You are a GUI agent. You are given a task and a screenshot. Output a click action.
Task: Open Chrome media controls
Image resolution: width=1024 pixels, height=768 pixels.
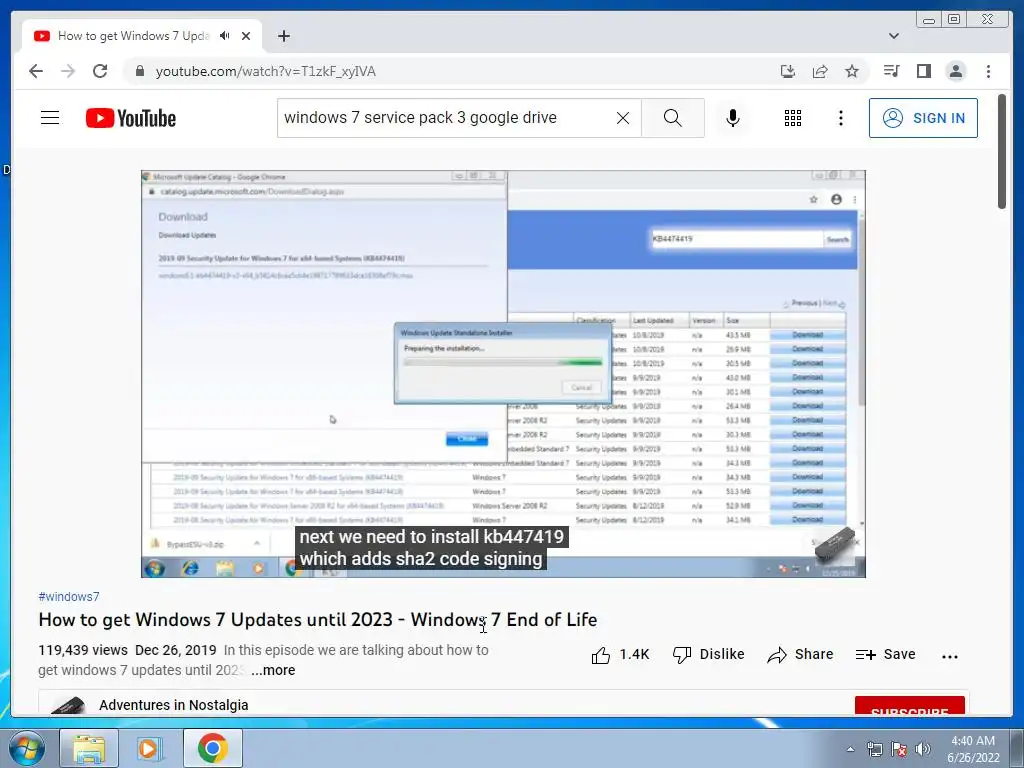891,71
